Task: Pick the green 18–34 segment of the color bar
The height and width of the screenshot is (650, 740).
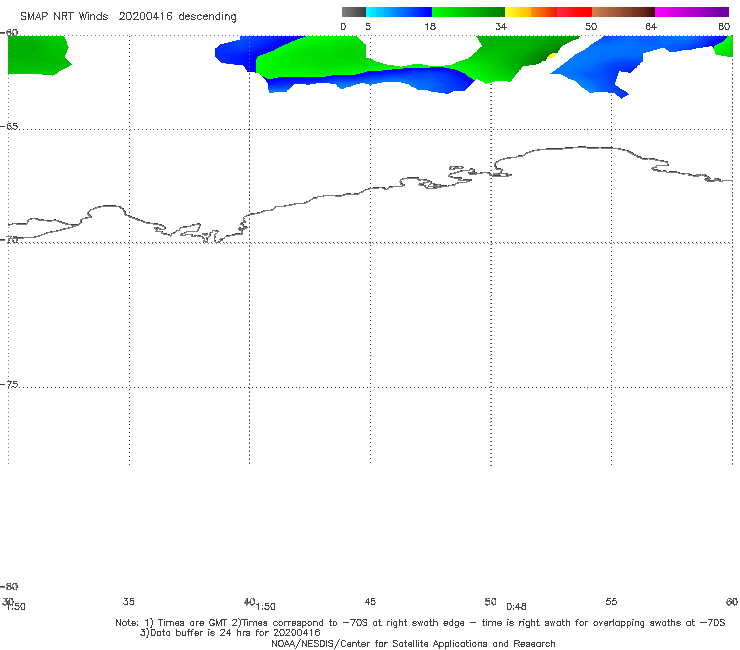Action: [x=468, y=12]
